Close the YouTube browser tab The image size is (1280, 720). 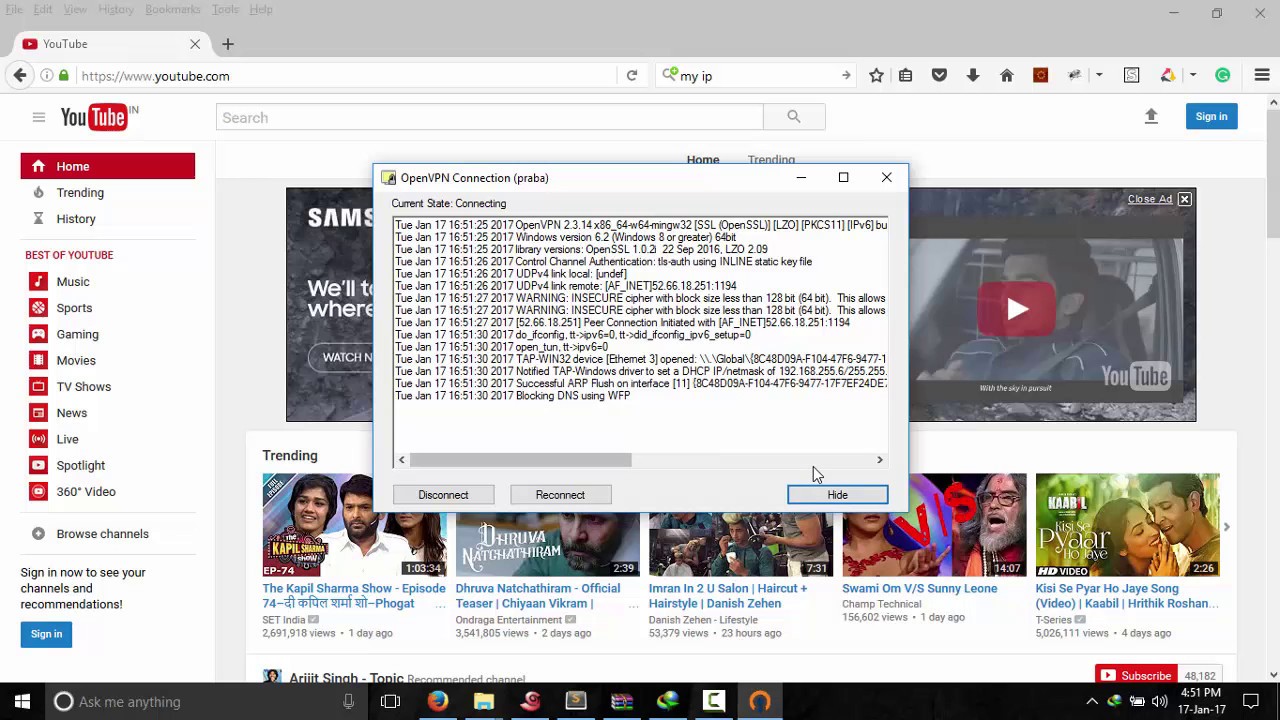(x=195, y=44)
